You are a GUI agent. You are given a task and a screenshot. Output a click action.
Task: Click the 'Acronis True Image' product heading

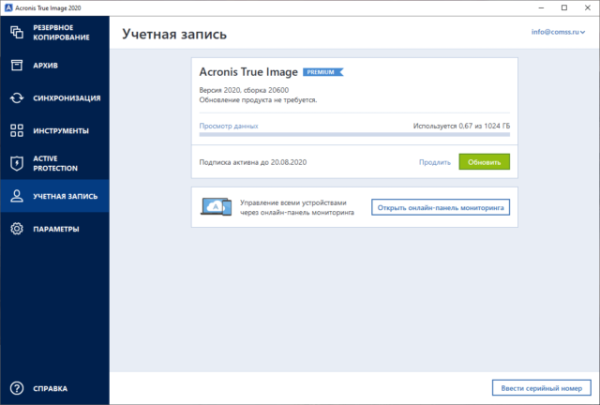point(248,72)
